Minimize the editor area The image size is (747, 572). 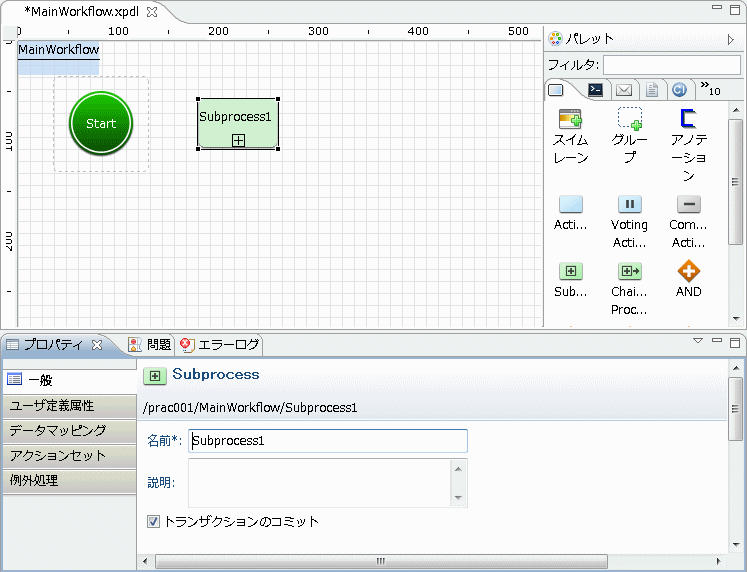[717, 8]
